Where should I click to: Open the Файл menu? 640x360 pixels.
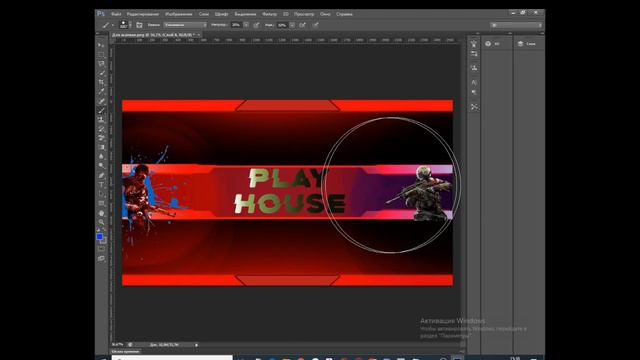(x=116, y=14)
